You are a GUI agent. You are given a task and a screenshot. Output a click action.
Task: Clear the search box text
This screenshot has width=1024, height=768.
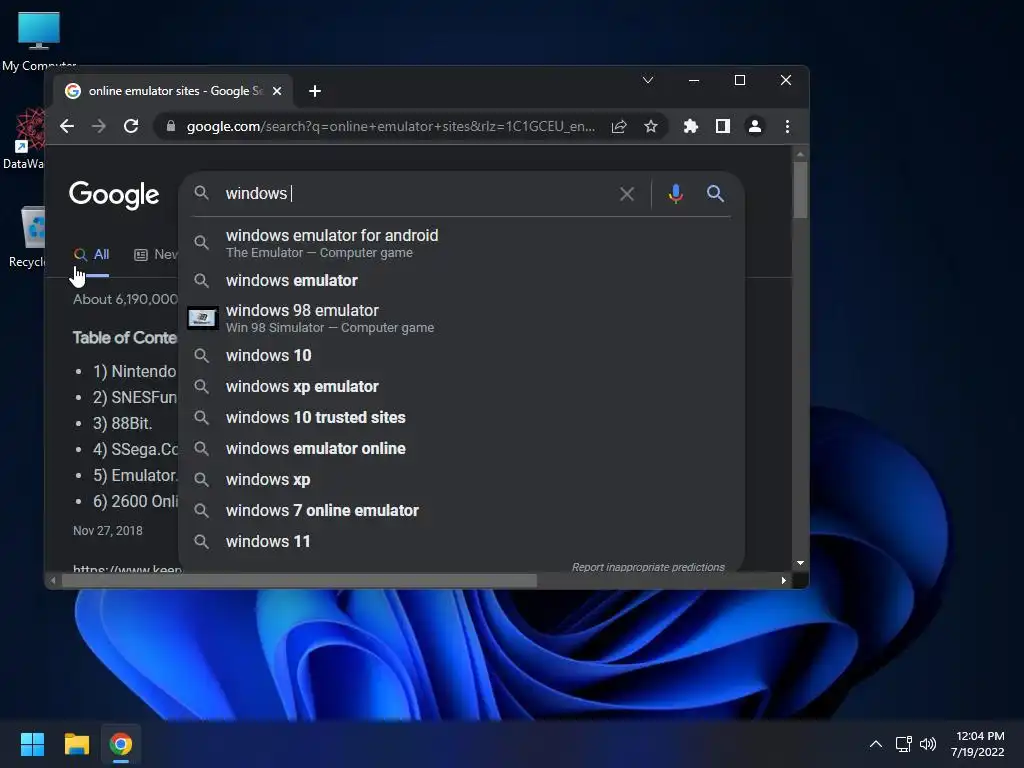pos(627,193)
